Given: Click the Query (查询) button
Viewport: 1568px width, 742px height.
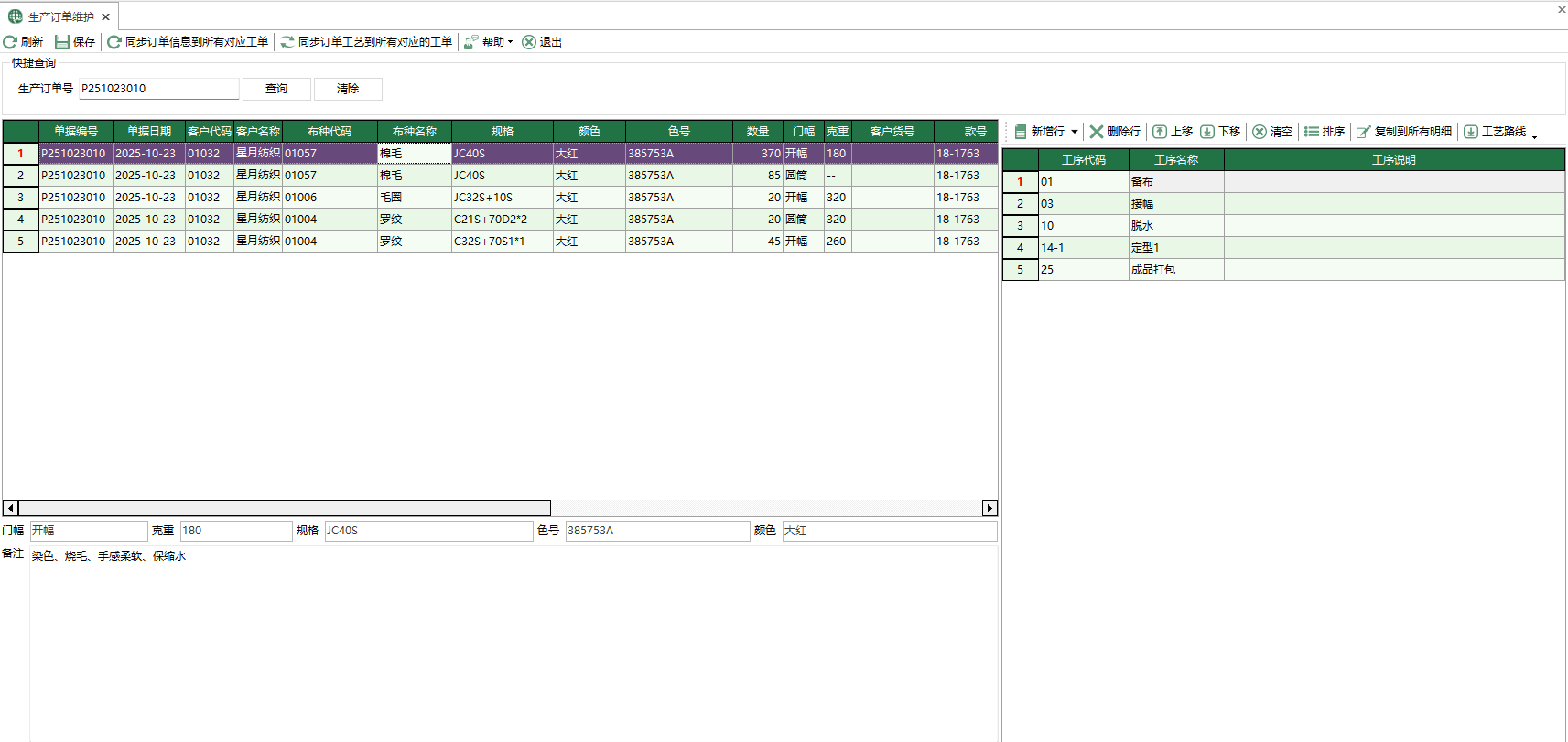Looking at the screenshot, I should click(276, 89).
